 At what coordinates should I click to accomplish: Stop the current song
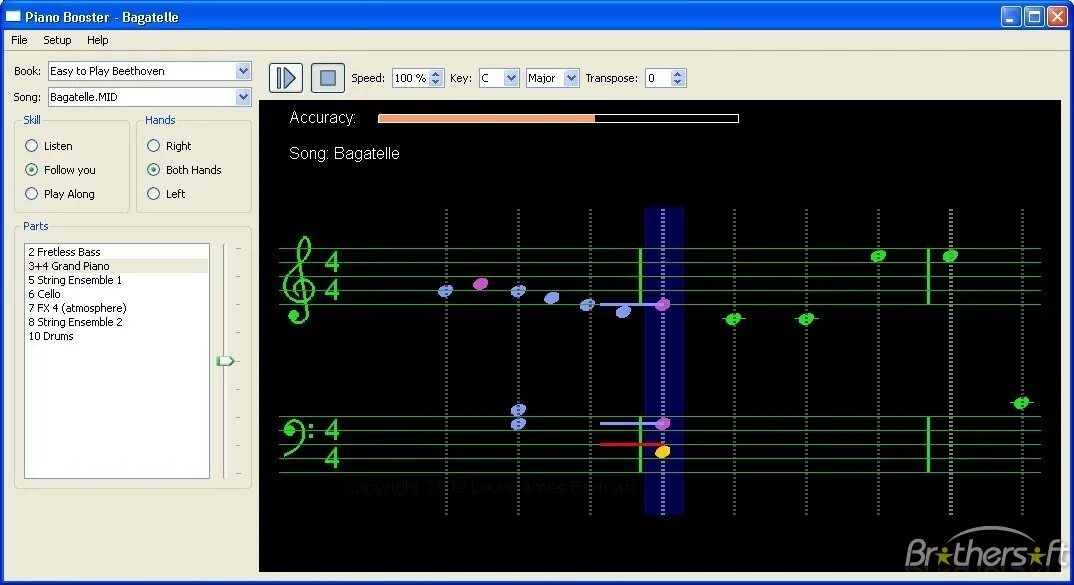(327, 77)
